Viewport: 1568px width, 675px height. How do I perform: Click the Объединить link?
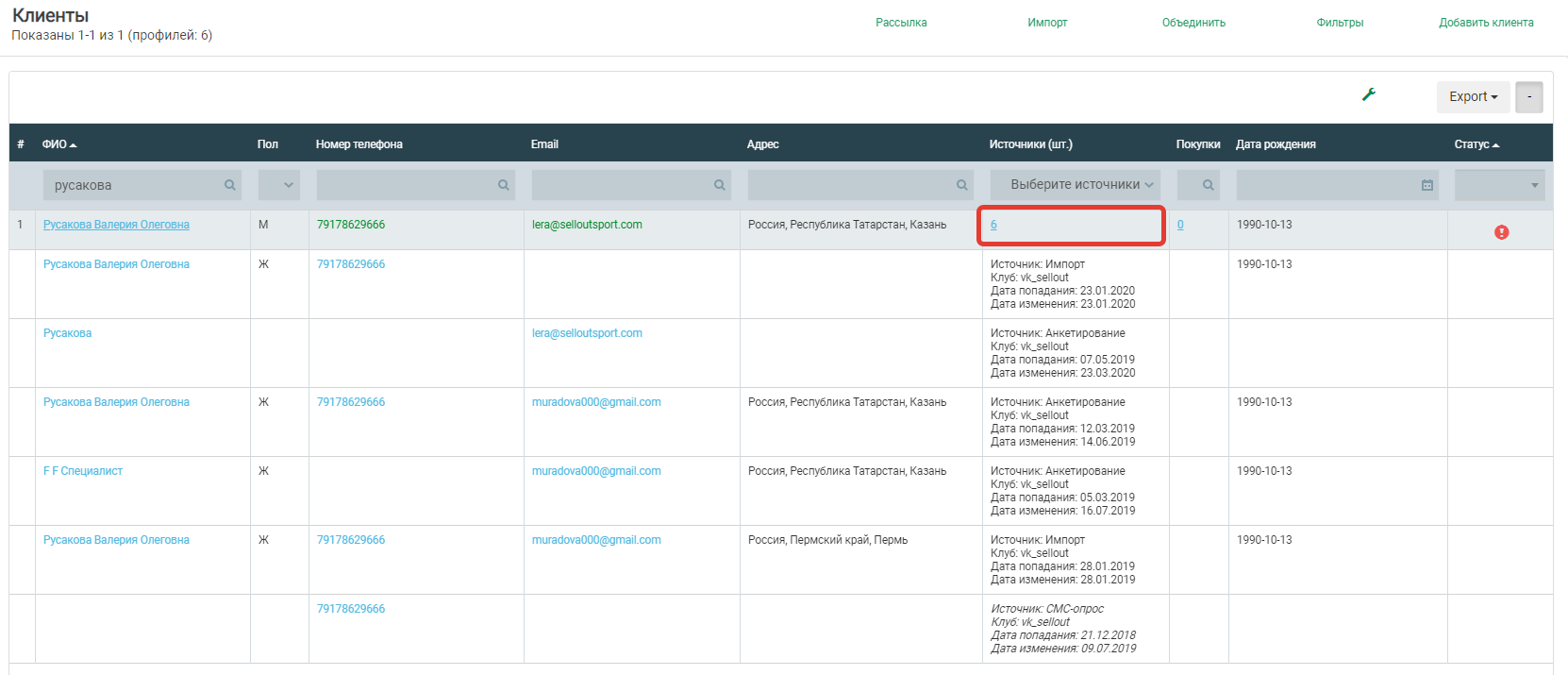point(1193,23)
